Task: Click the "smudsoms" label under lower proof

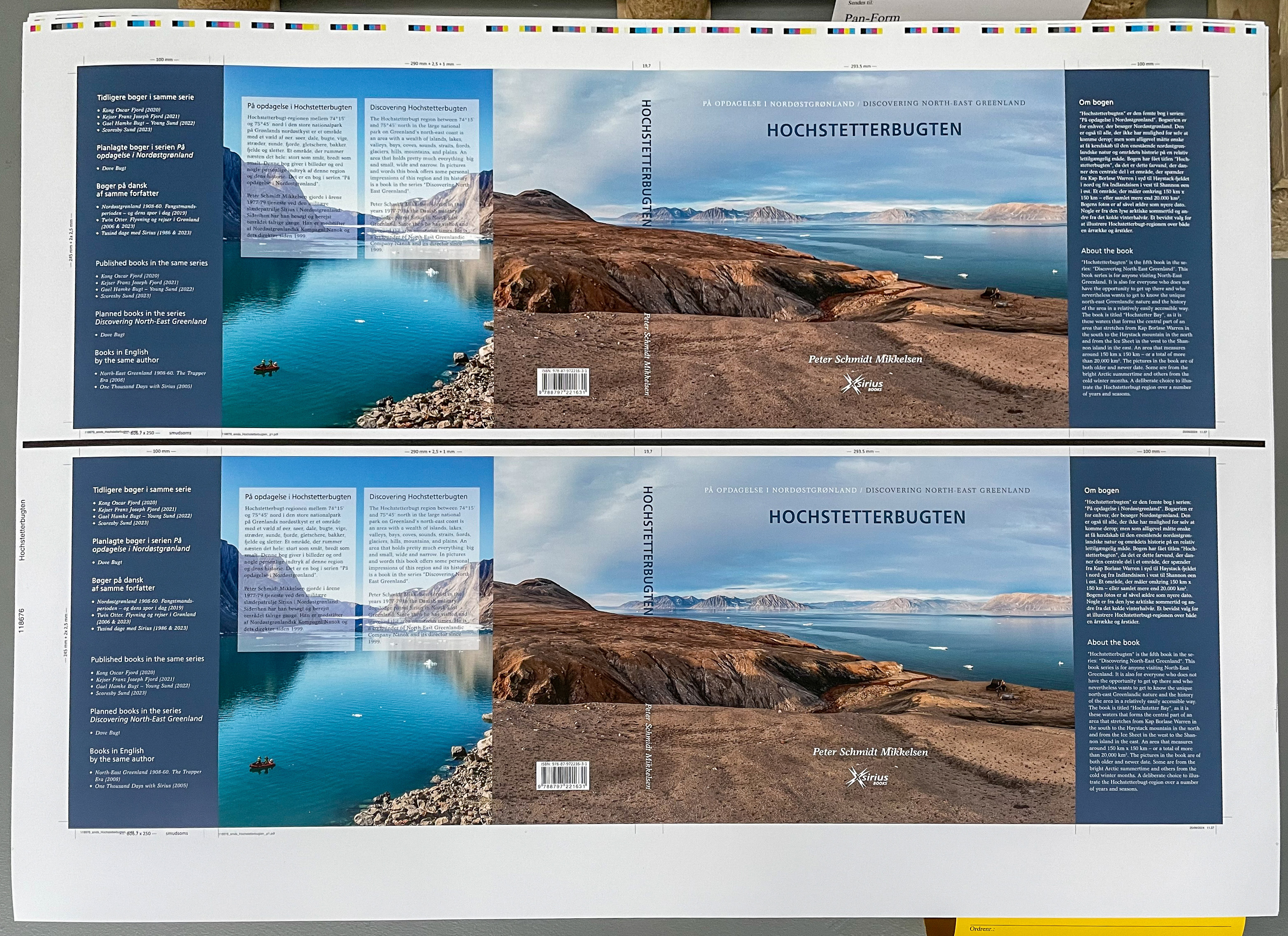Action: point(177,833)
